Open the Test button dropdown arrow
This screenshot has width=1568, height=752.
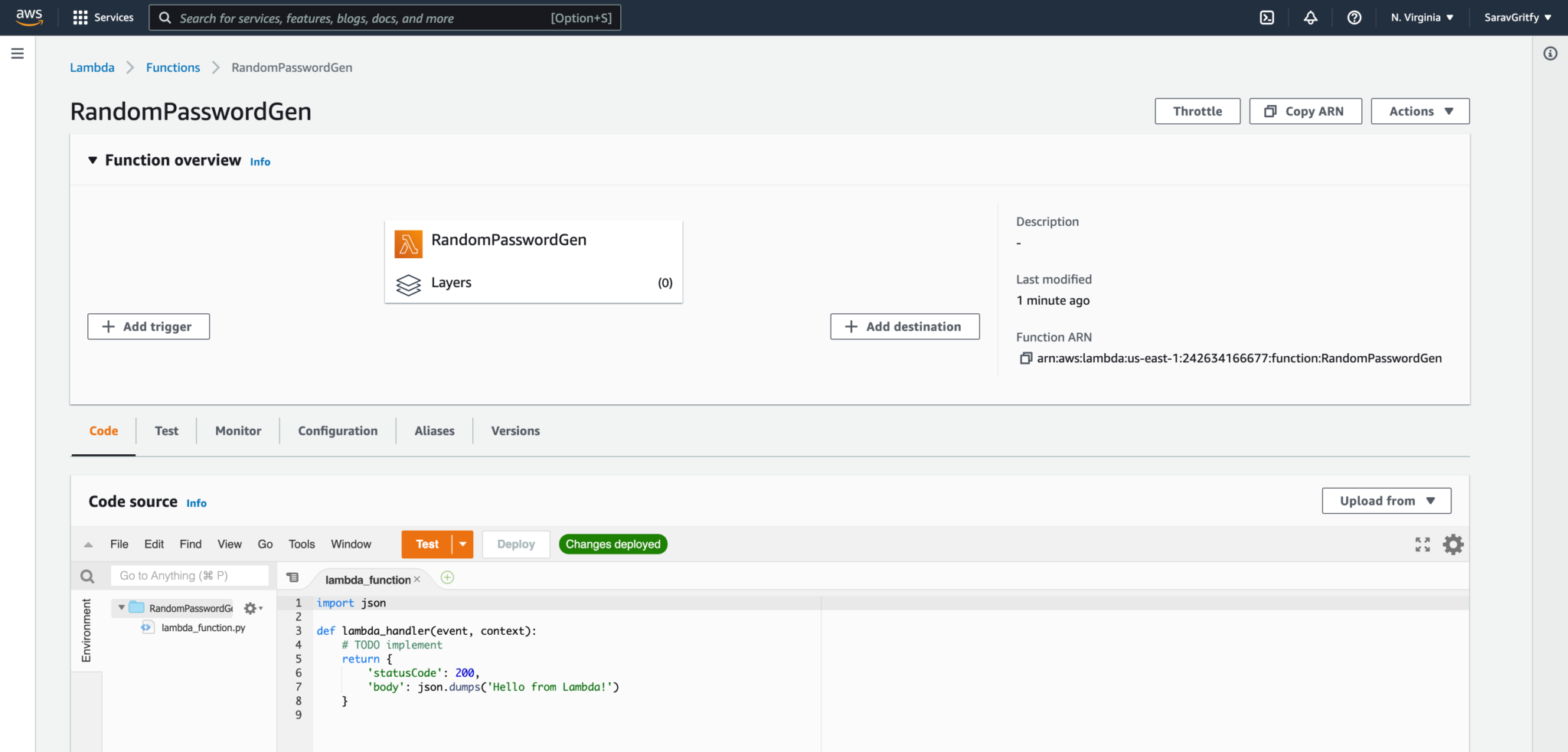(x=462, y=544)
